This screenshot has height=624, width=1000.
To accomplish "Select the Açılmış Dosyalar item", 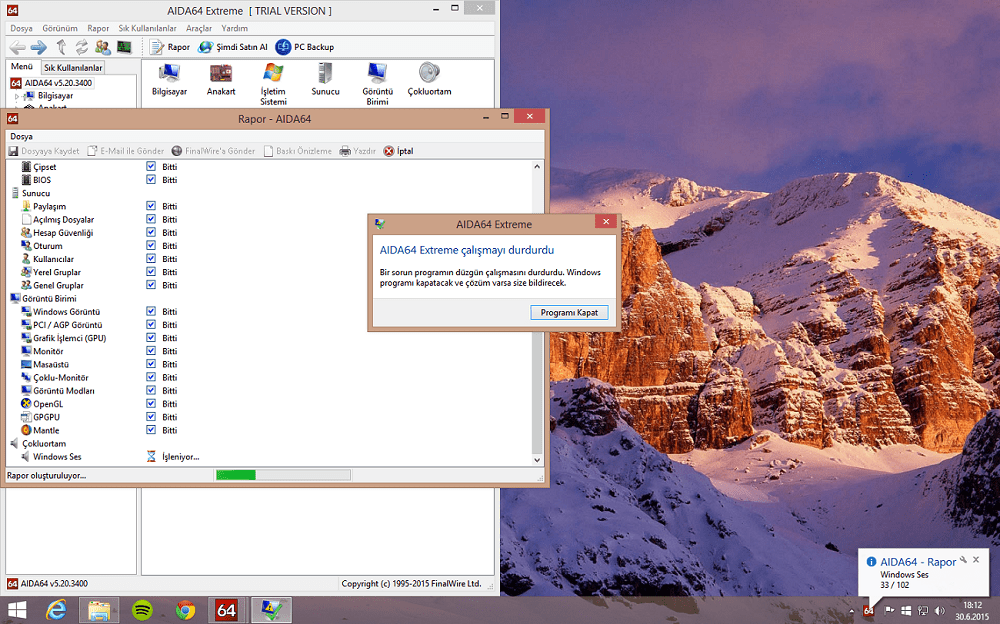I will (57, 219).
